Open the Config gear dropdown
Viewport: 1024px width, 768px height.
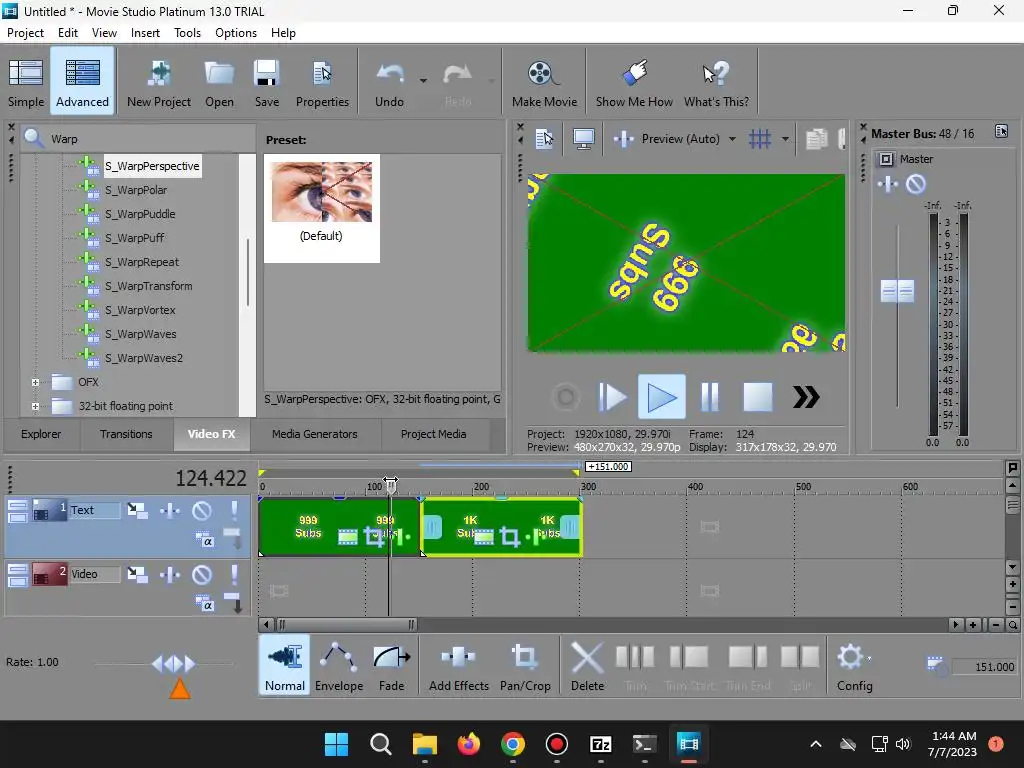854,666
